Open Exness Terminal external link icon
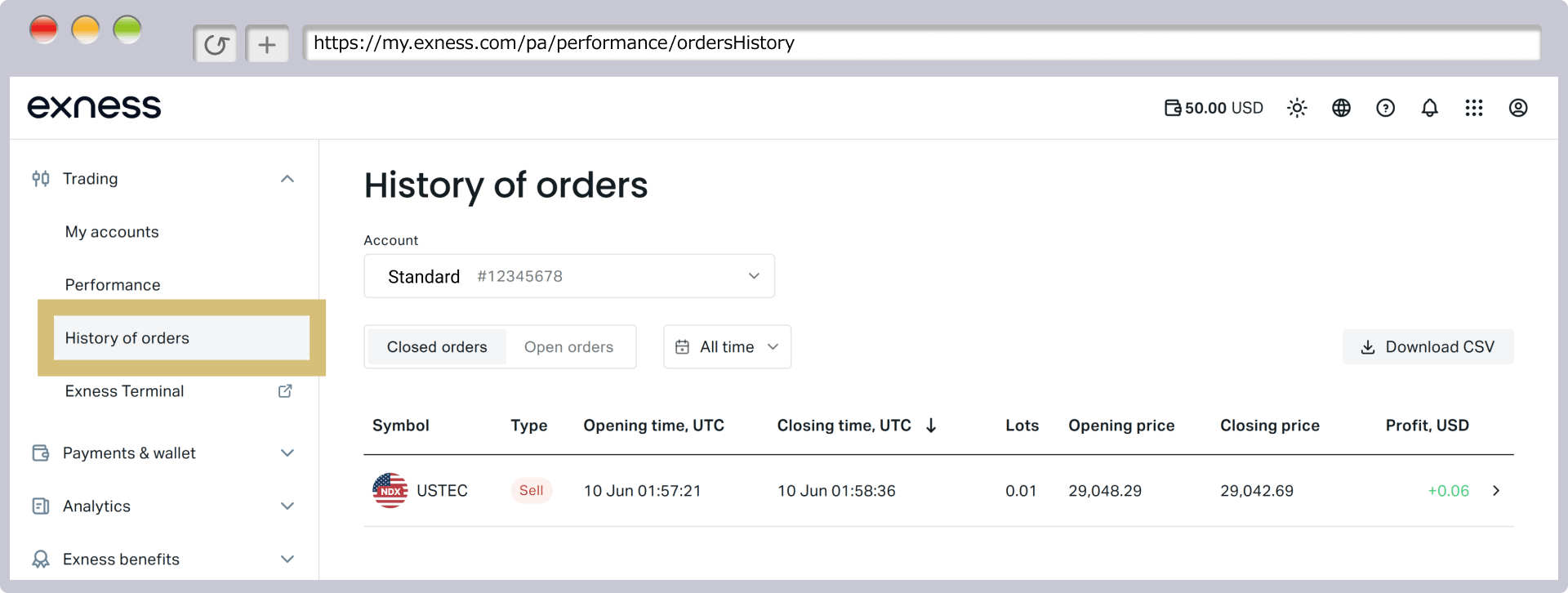 (x=285, y=391)
